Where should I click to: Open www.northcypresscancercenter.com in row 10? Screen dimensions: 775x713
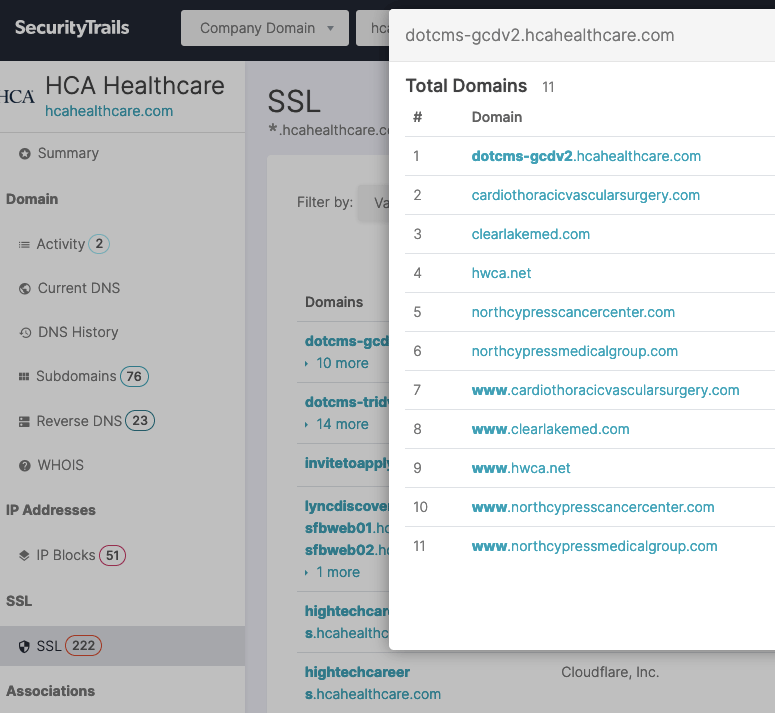(x=593, y=507)
